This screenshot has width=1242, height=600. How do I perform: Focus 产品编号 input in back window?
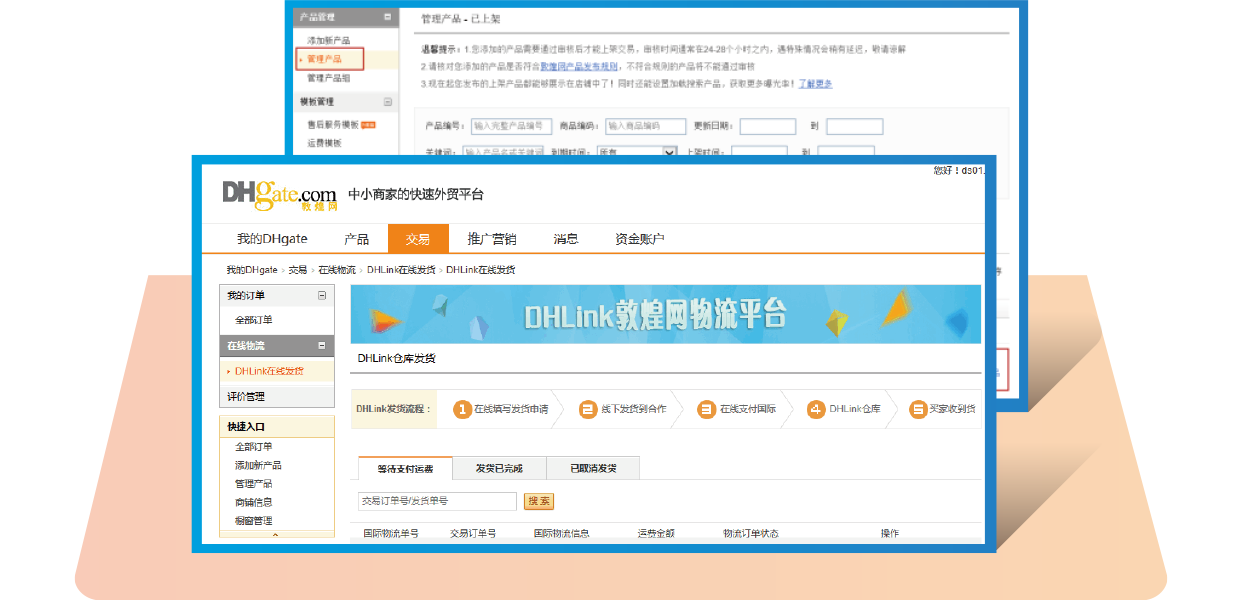pyautogui.click(x=511, y=126)
